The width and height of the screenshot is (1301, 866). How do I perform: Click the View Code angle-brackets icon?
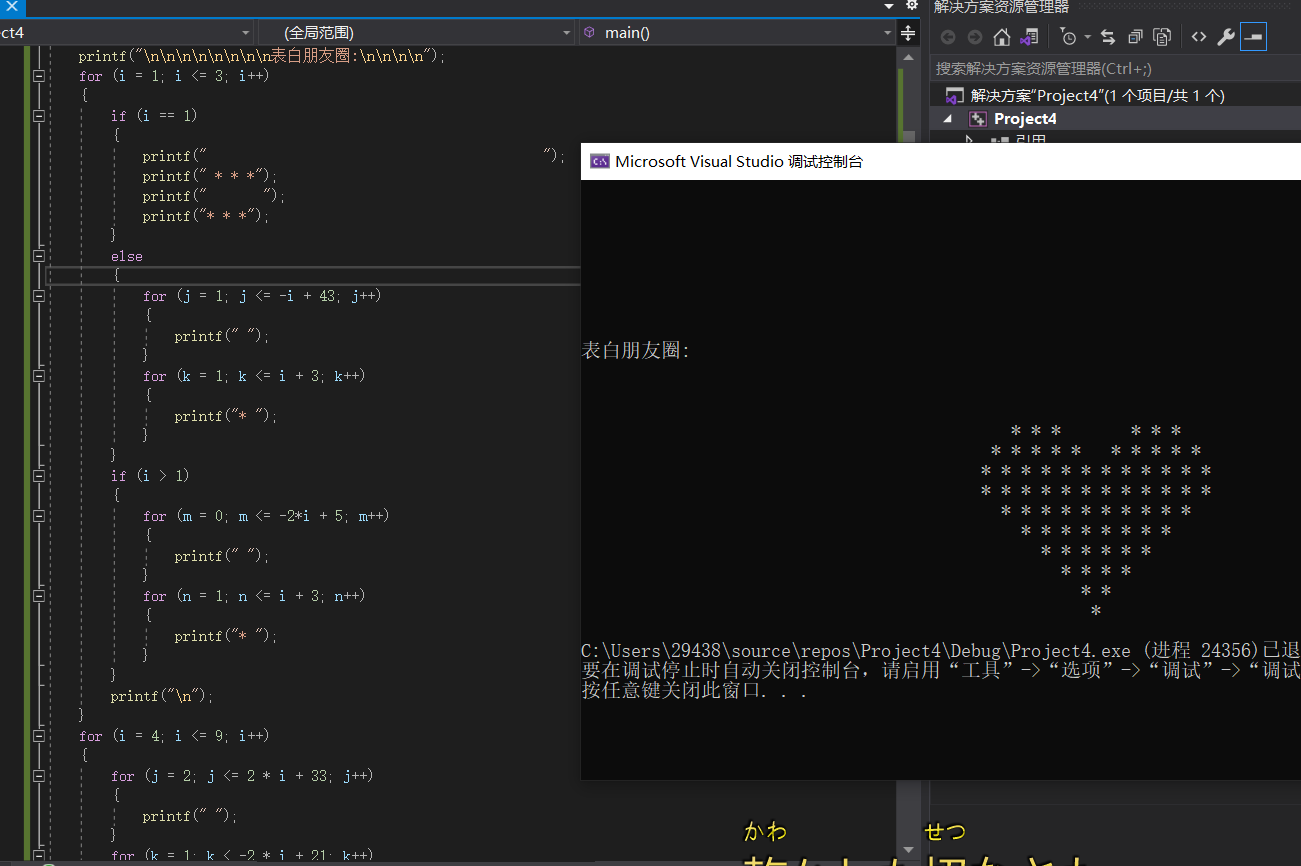coord(1198,37)
